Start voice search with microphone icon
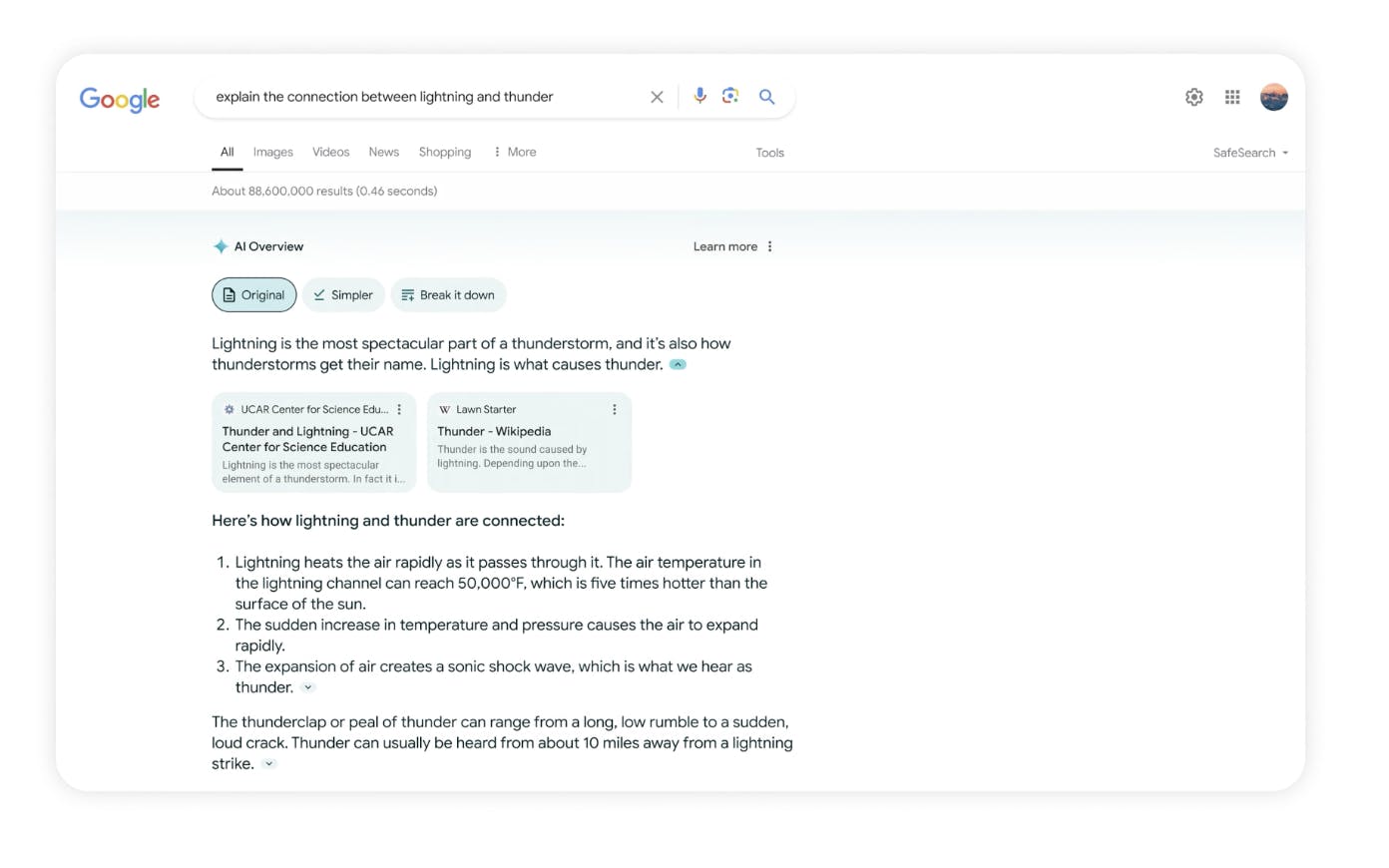 pyautogui.click(x=699, y=96)
